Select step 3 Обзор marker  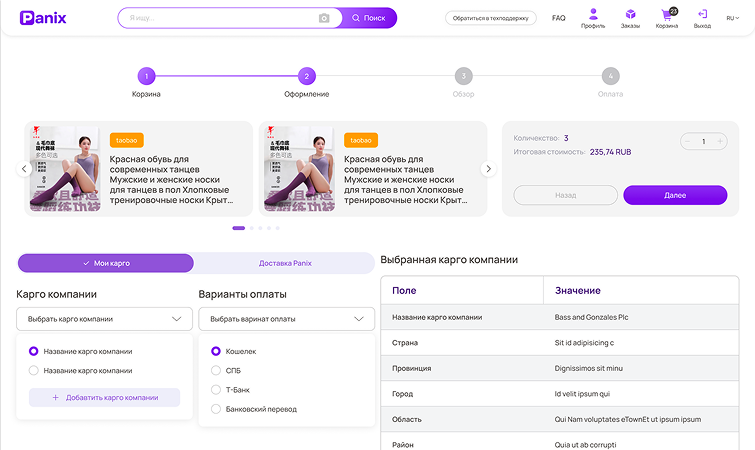463,76
